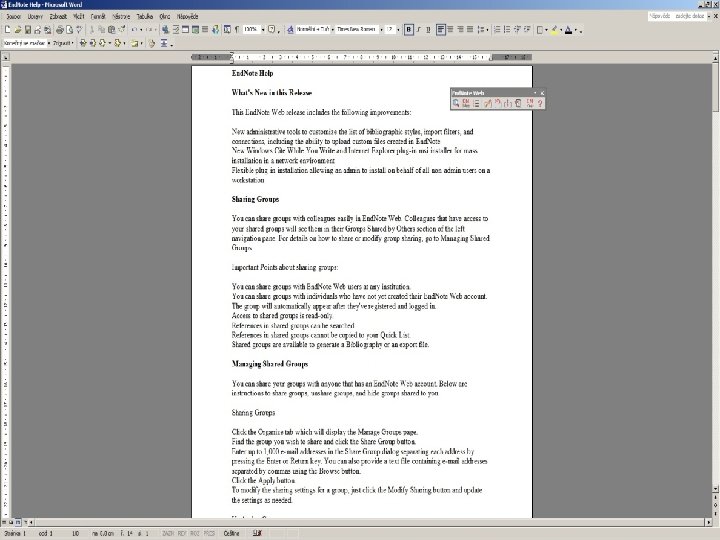Open the EndNote Web toolbar options arrow
This screenshot has height=540, width=720.
(x=535, y=93)
